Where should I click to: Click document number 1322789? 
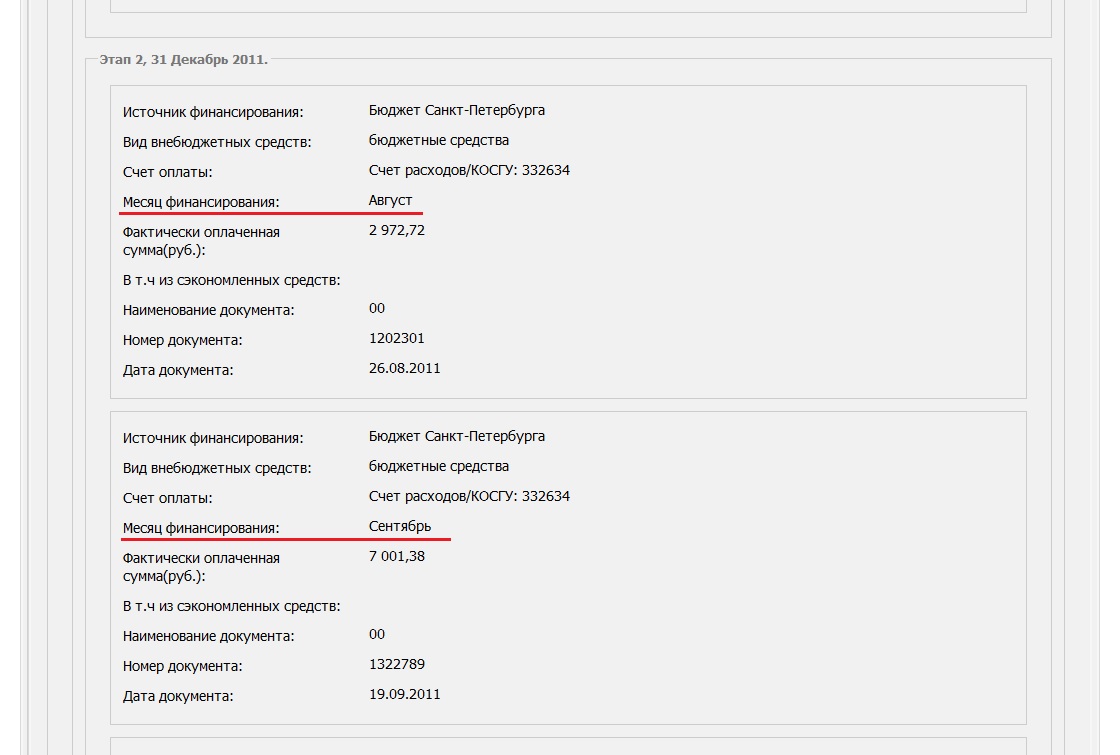click(x=397, y=665)
